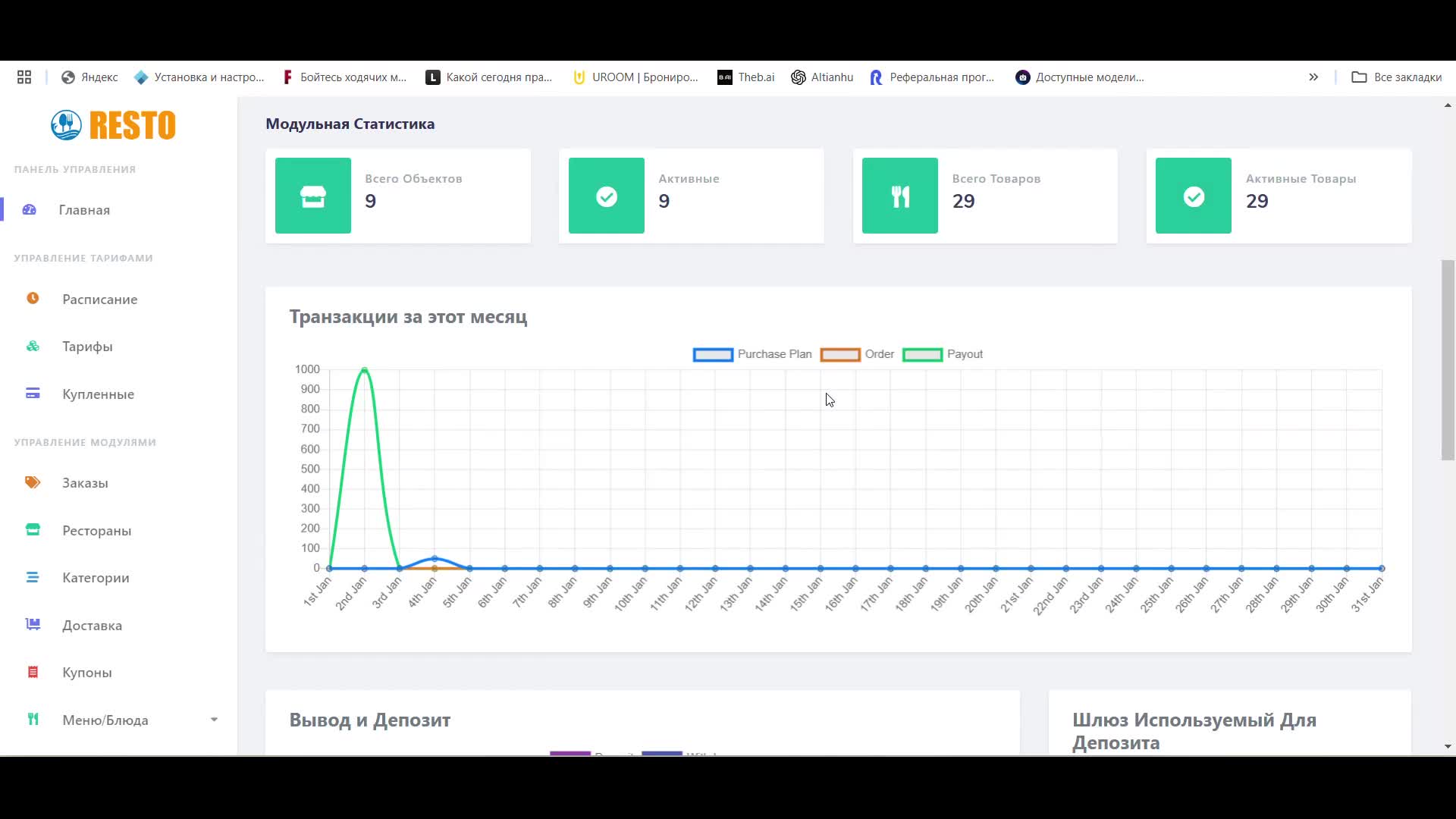This screenshot has width=1456, height=819.
Task: Click the RESTO logo icon
Action: pos(67,125)
